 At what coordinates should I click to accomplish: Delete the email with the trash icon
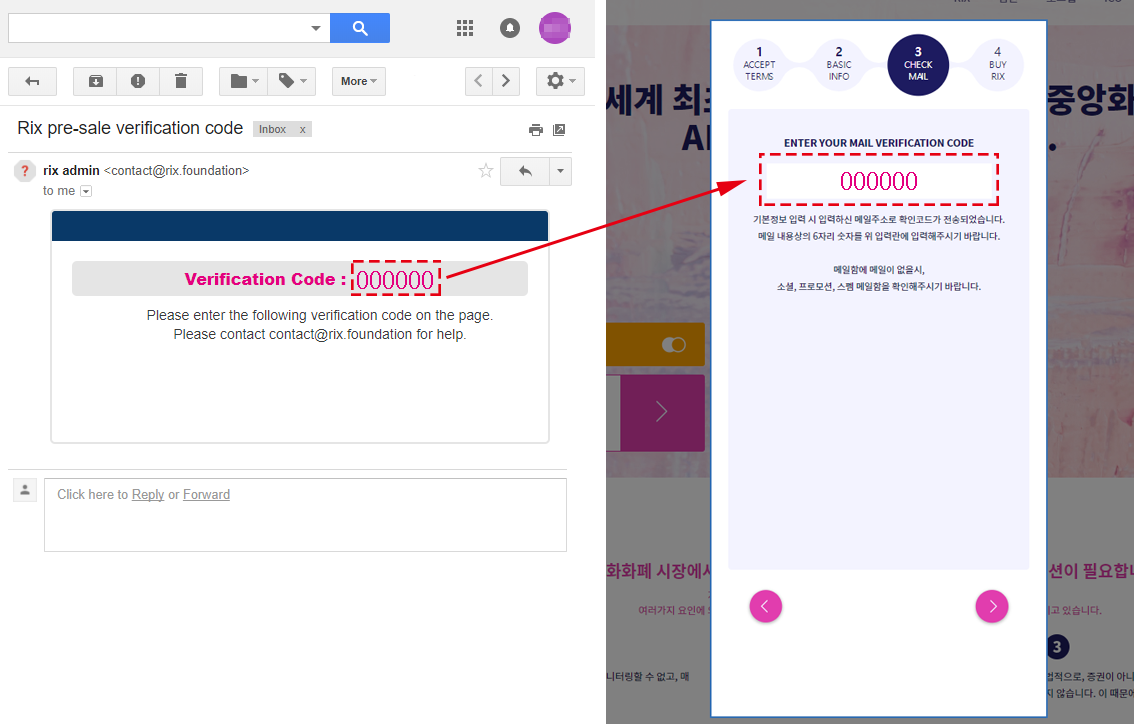180,81
